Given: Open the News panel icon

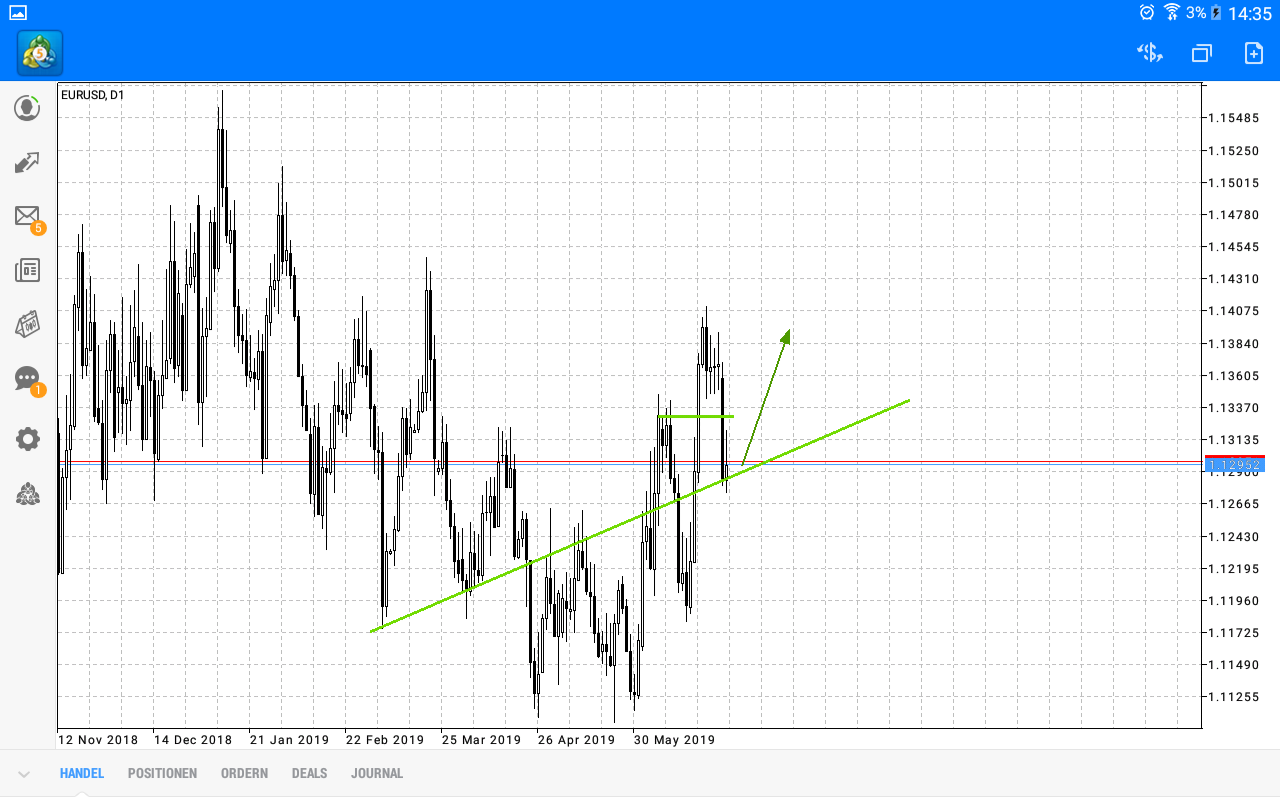Looking at the screenshot, I should point(27,270).
